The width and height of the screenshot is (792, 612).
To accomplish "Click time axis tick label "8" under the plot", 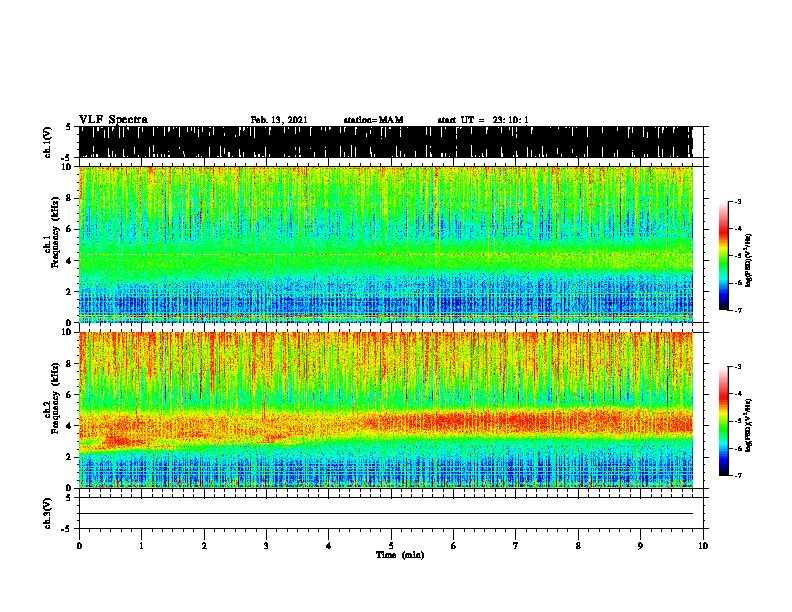I will [x=578, y=546].
